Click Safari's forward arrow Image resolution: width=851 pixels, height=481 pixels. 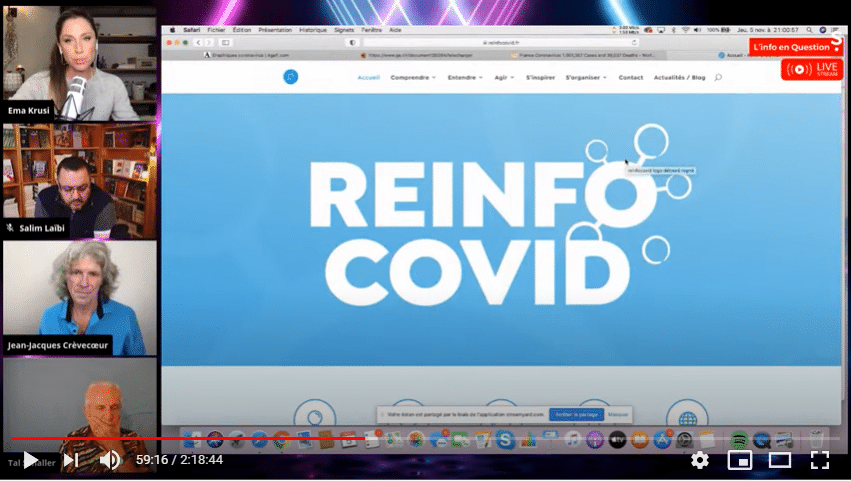point(209,42)
